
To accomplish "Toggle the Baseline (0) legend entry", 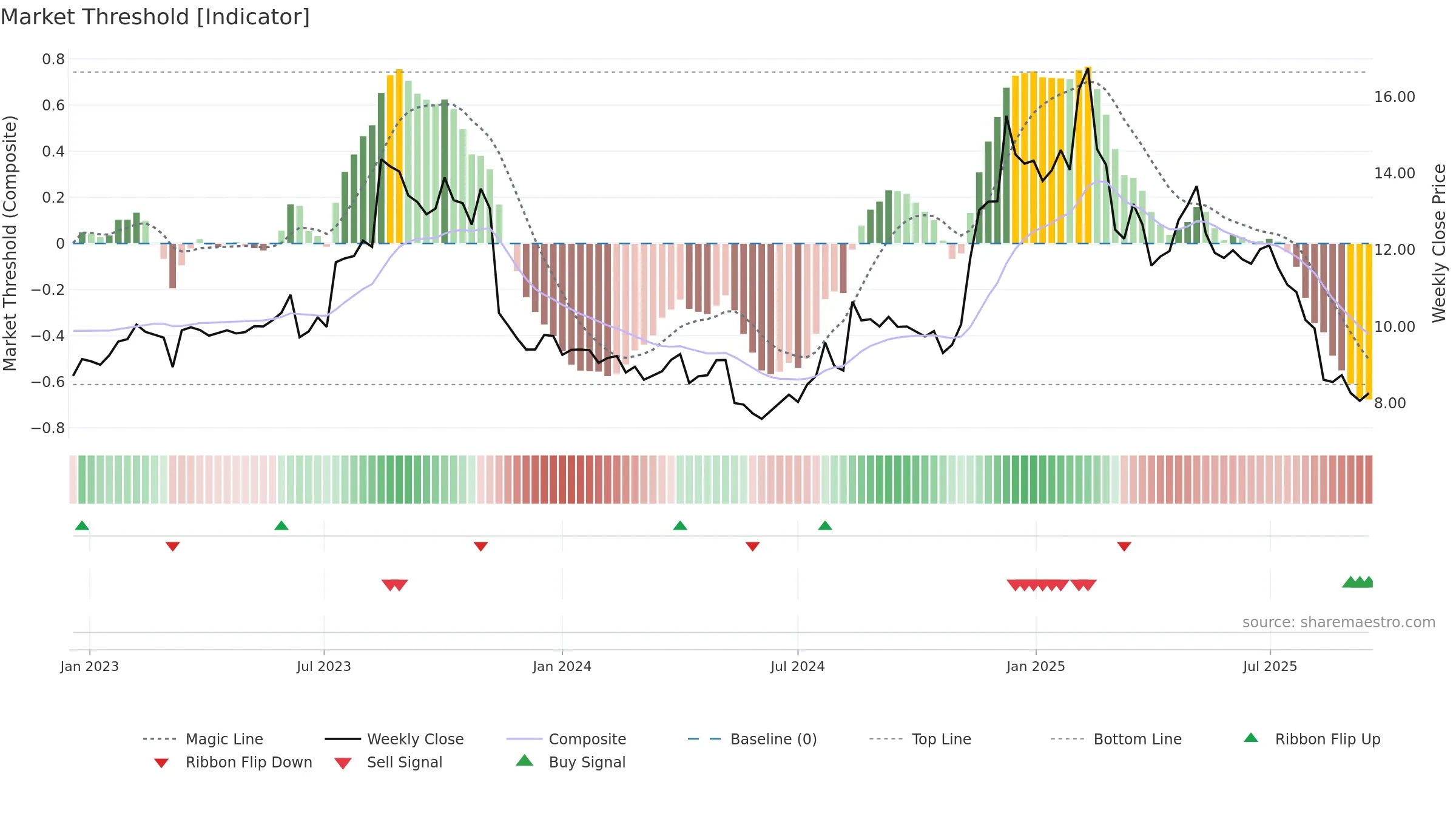I will pos(752,739).
